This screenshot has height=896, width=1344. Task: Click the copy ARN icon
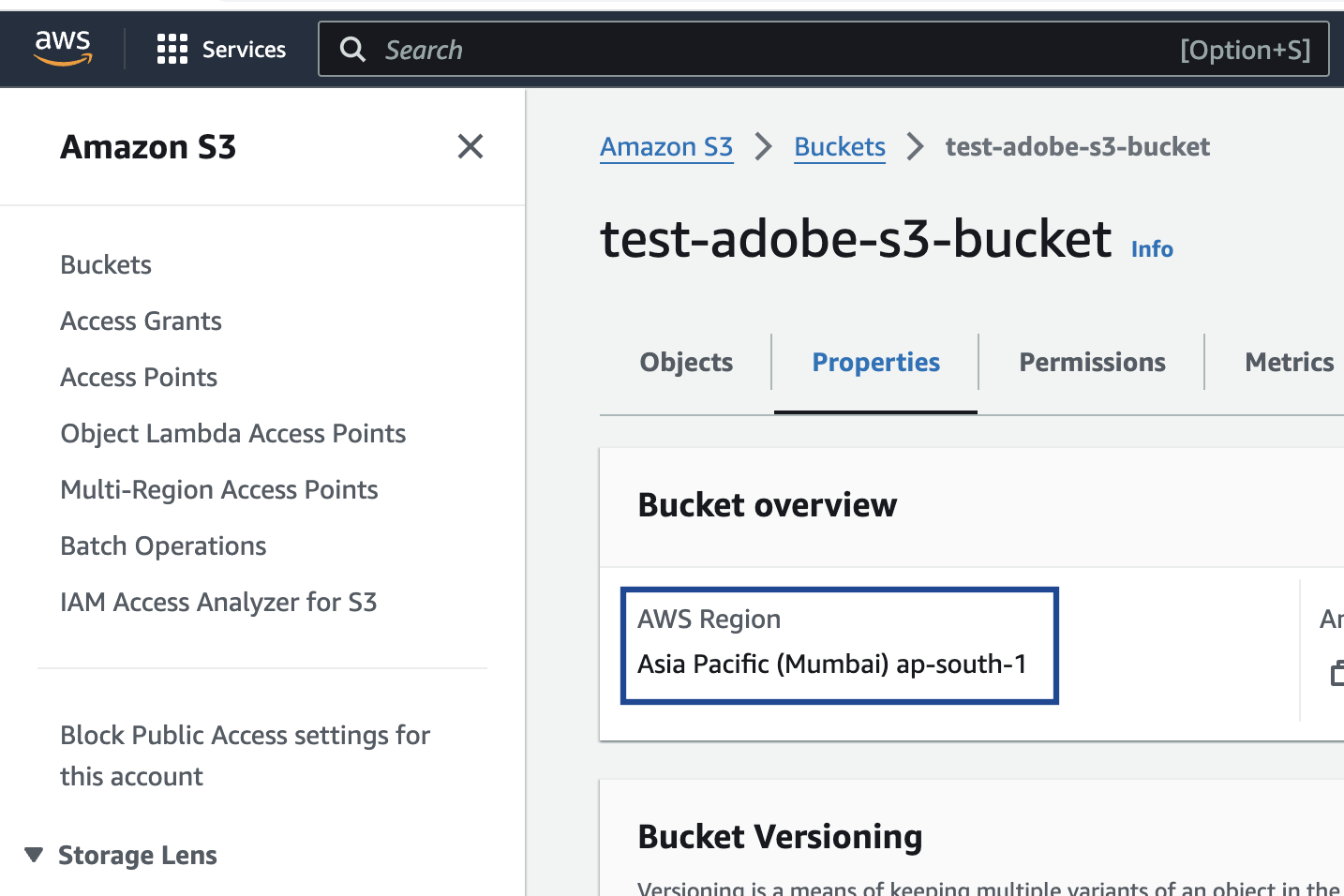click(1337, 672)
